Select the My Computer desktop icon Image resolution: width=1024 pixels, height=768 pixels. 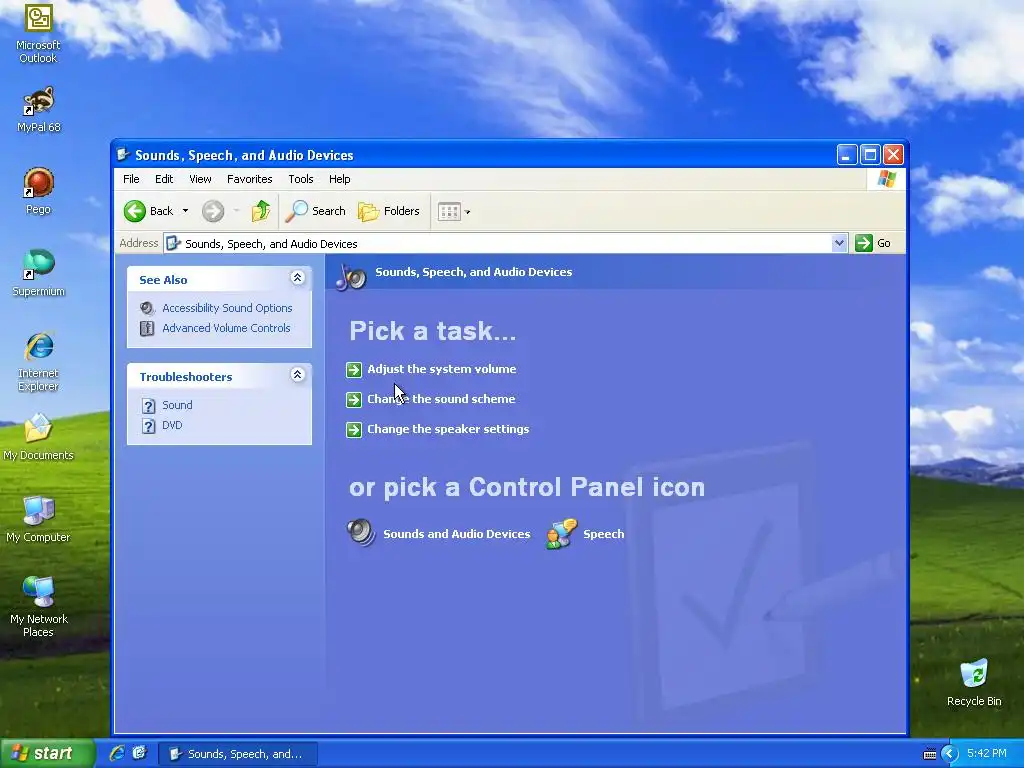click(38, 519)
